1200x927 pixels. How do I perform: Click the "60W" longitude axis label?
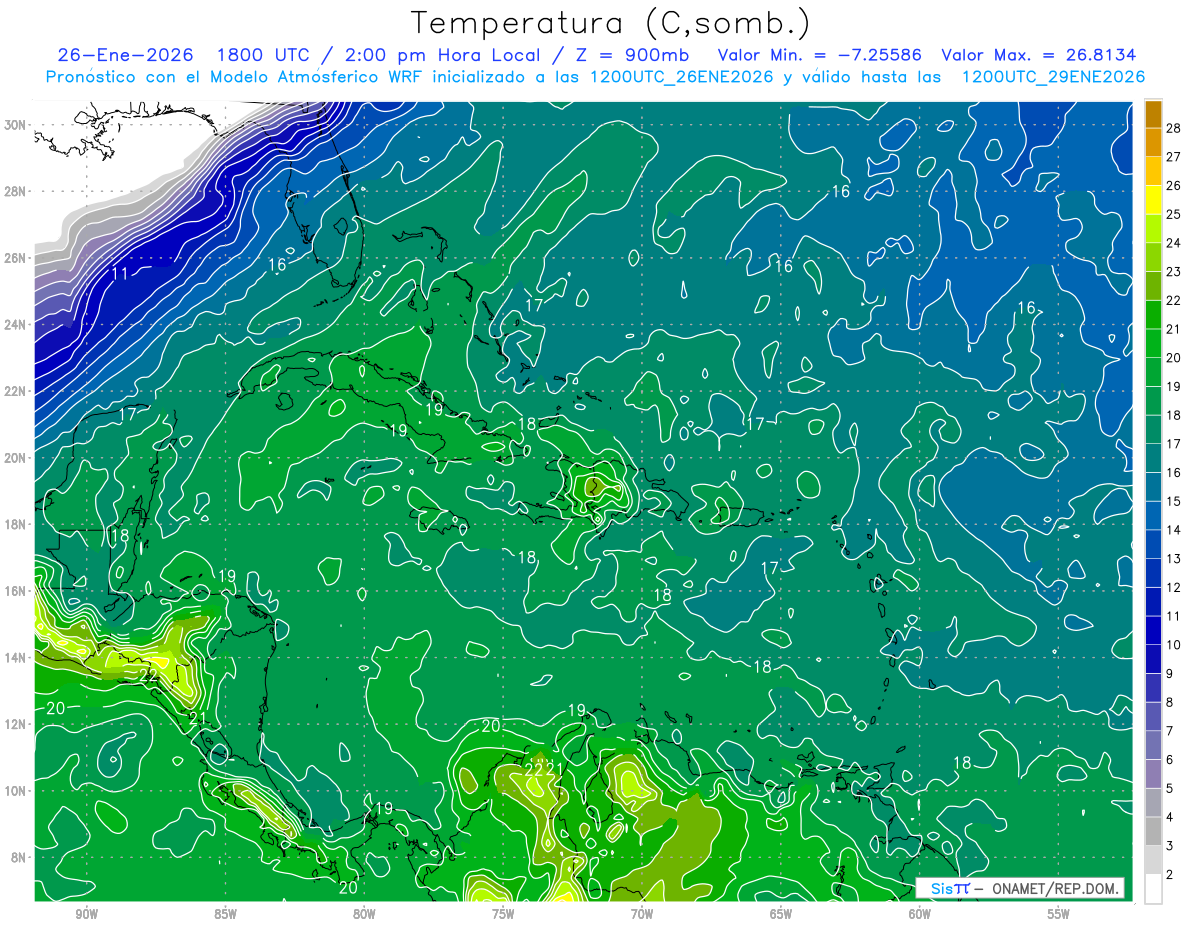[920, 914]
